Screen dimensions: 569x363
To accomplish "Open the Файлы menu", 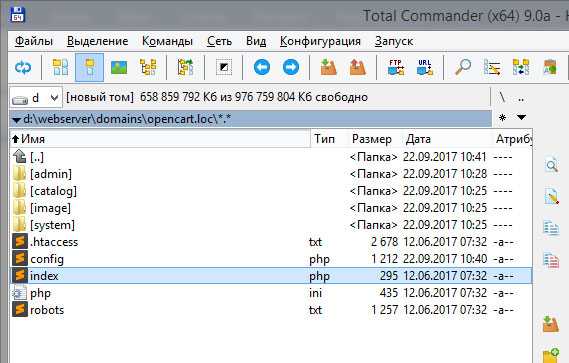I will click(34, 41).
